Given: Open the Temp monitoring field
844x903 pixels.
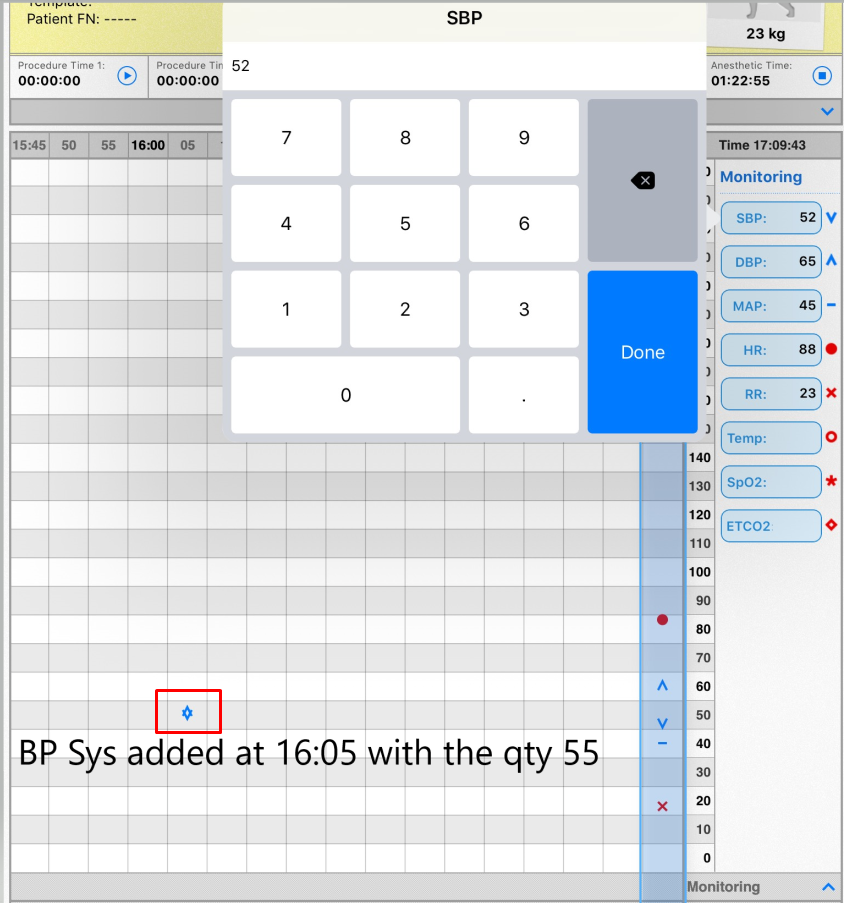Looking at the screenshot, I should pyautogui.click(x=771, y=438).
